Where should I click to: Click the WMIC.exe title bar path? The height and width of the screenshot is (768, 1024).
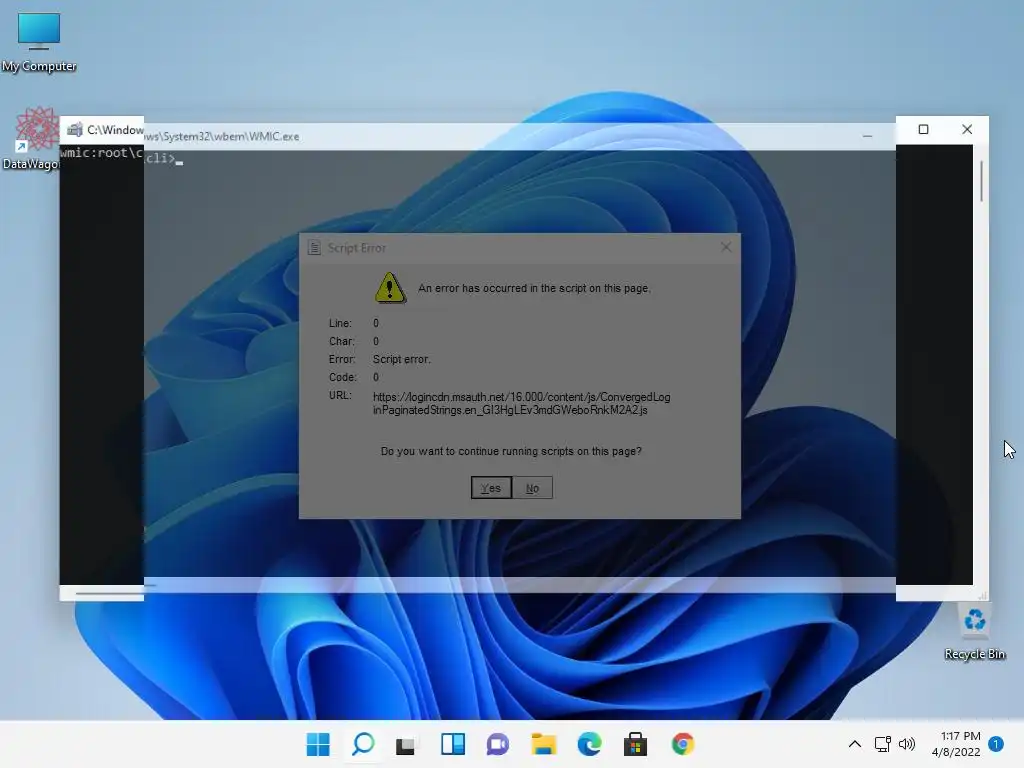(x=193, y=133)
